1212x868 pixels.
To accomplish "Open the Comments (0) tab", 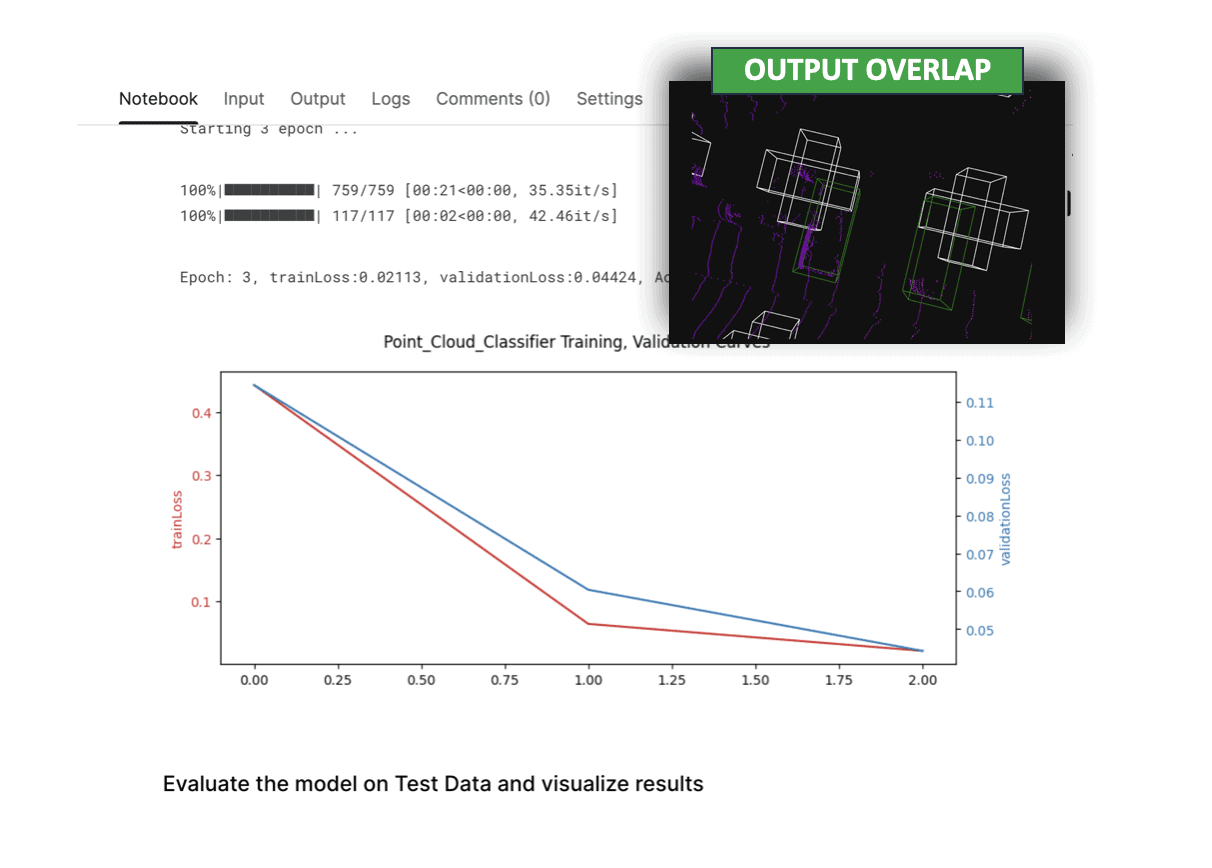I will pyautogui.click(x=493, y=99).
